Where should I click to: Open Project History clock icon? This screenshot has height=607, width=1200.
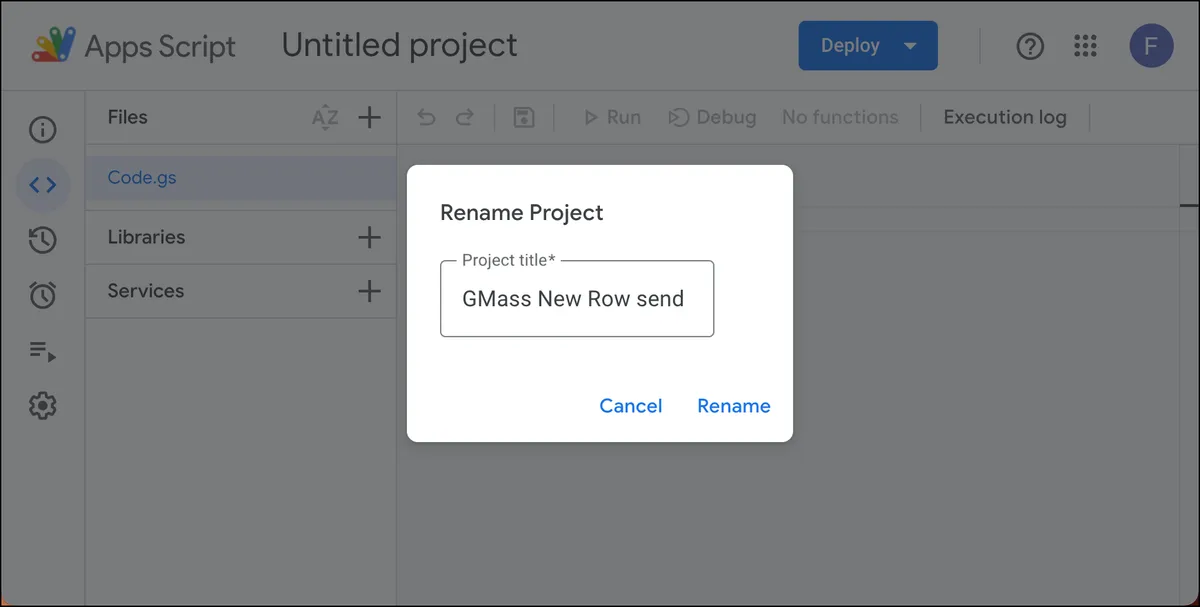click(x=42, y=240)
